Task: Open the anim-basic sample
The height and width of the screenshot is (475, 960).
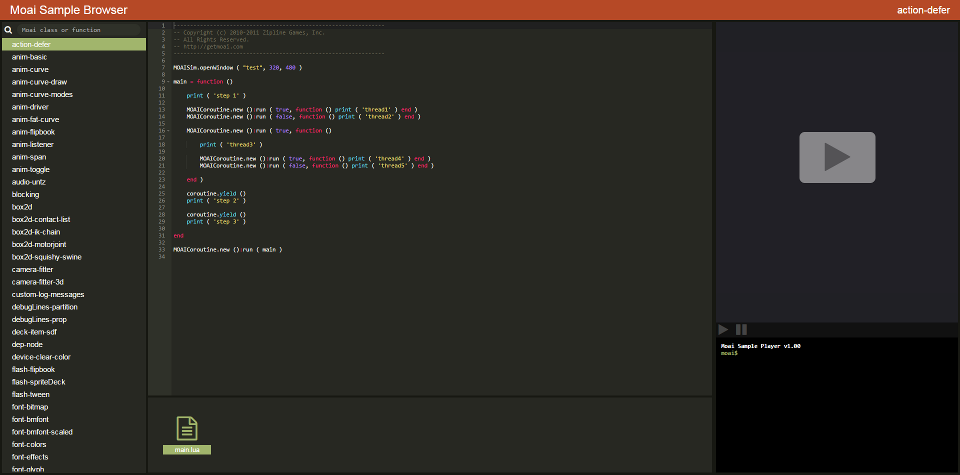Action: click(x=74, y=57)
